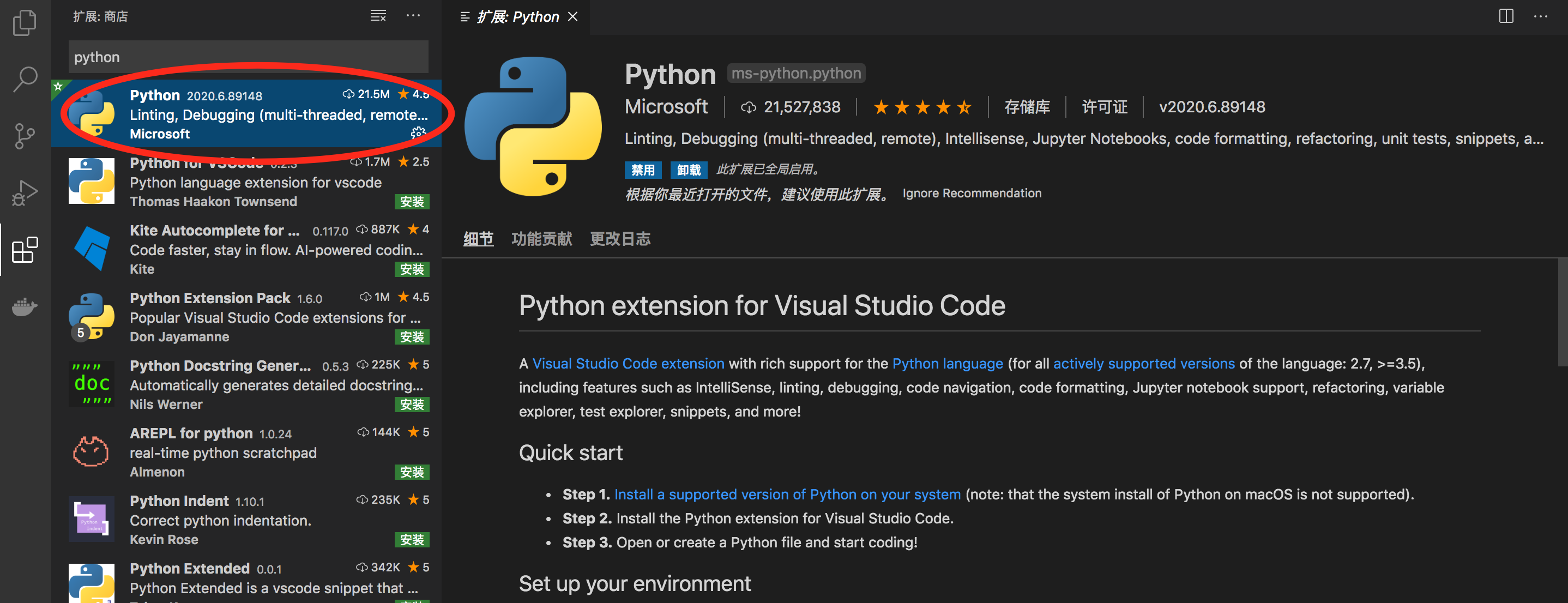Open the Search view icon
The image size is (1568, 603).
25,79
